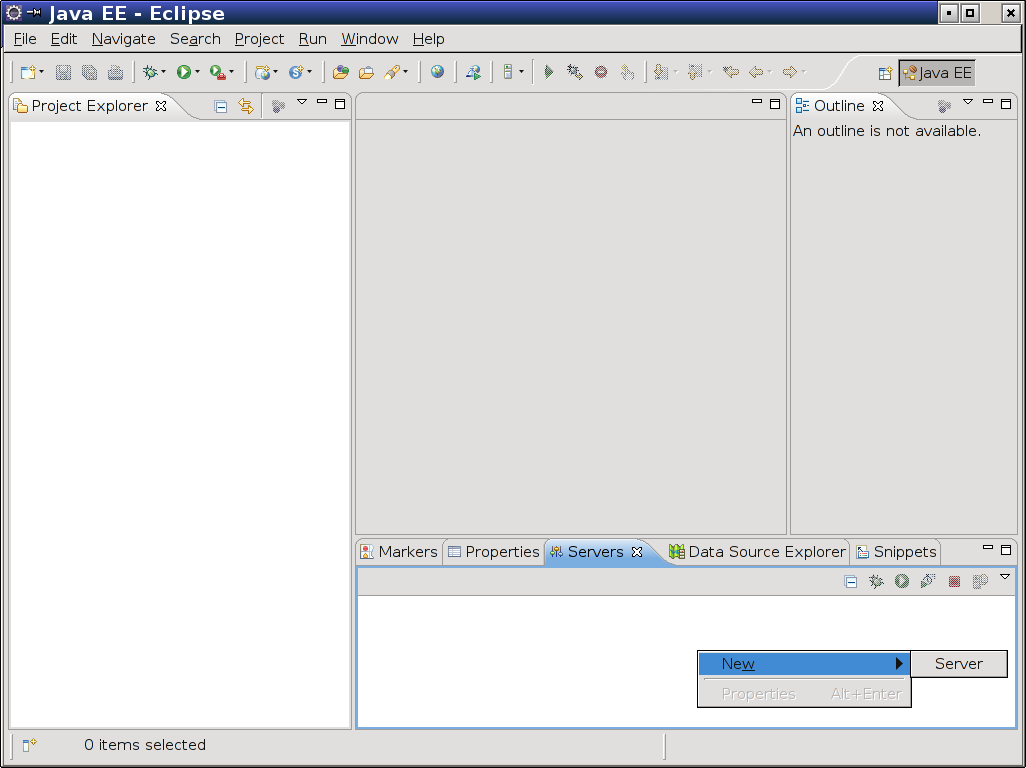Click inside the empty Project Explorer area

tap(180, 420)
